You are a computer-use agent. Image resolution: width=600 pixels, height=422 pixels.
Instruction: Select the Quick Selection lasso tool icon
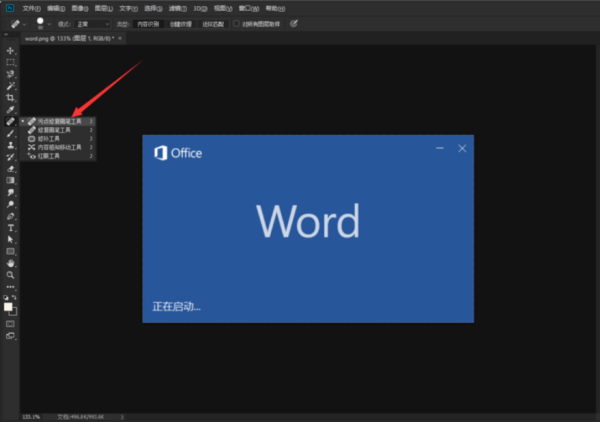[10, 74]
